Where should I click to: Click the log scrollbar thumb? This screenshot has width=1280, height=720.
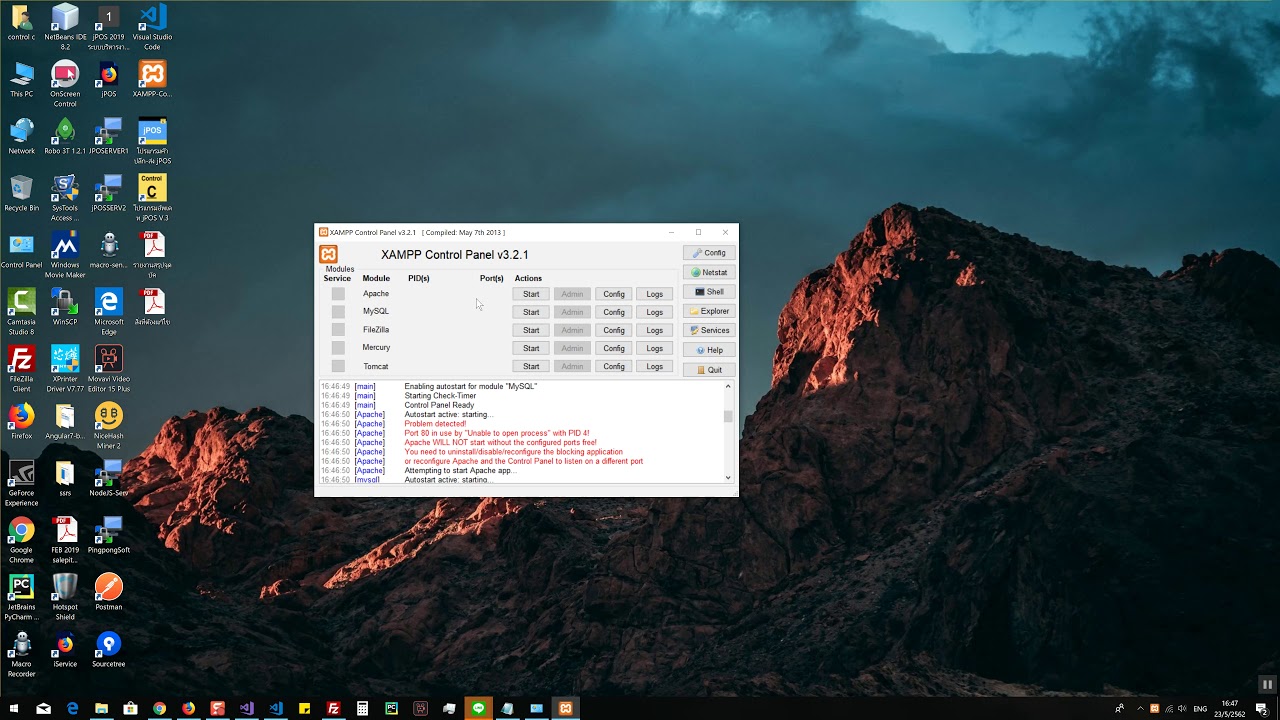728,416
